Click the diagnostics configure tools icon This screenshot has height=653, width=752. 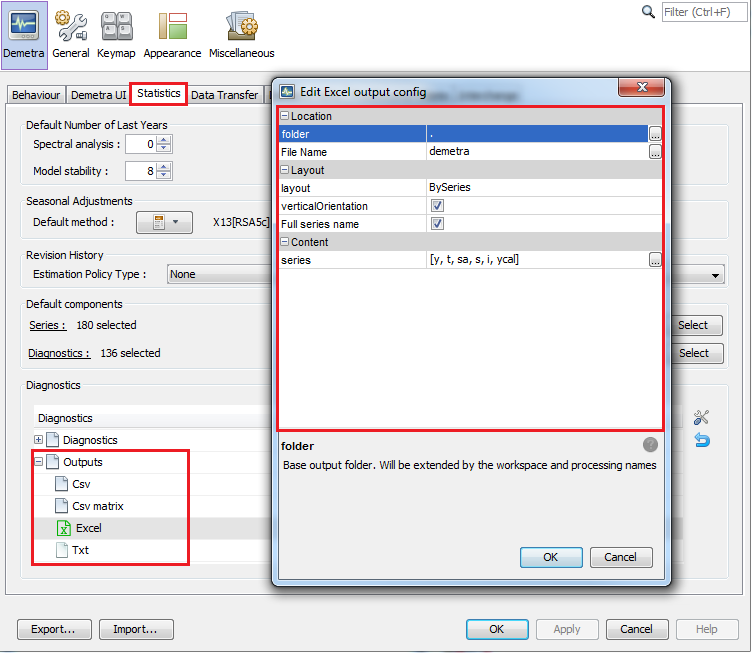coord(701,418)
